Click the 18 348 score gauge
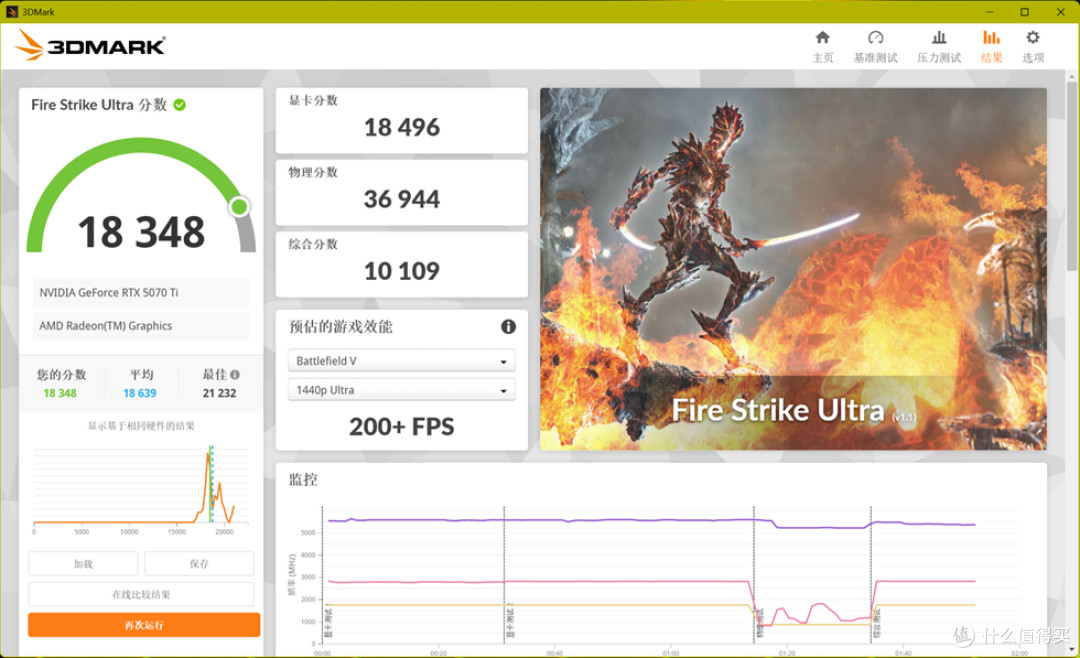 tap(141, 196)
